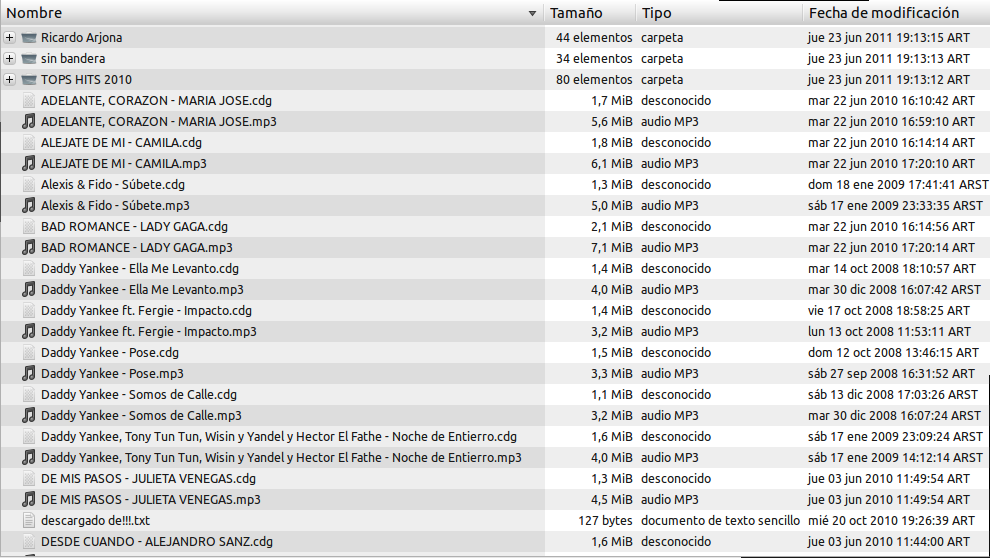Click Noche de Entierro.mp3 music icon
The width and height of the screenshot is (990, 558).
click(x=28, y=457)
